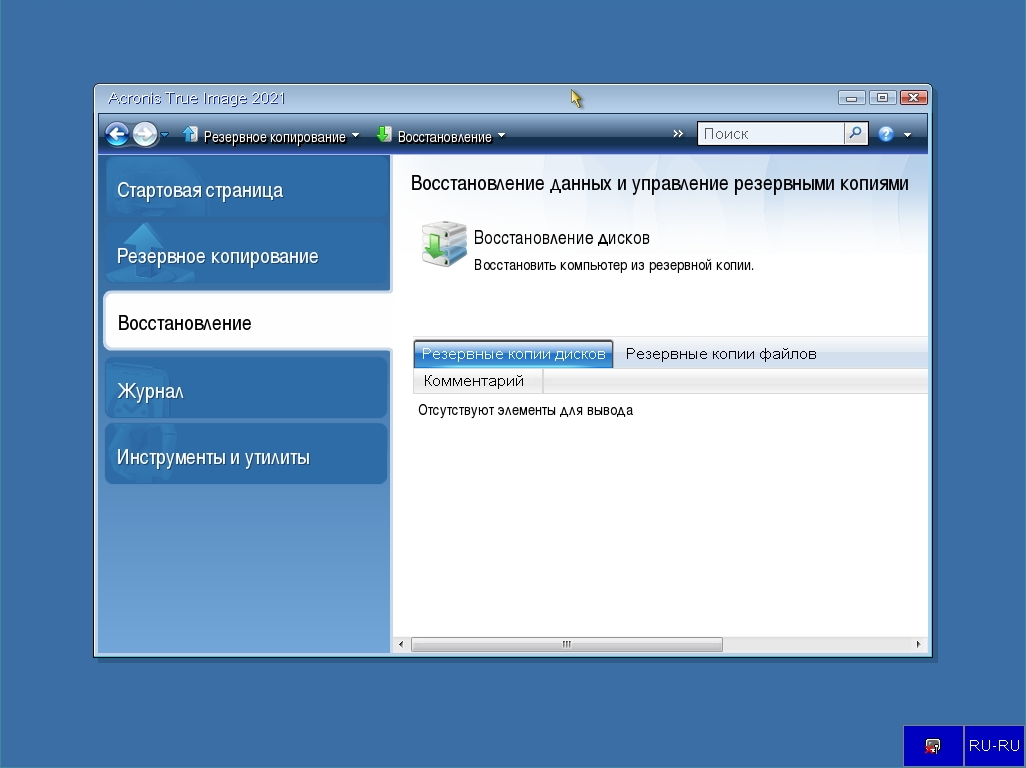Click the Восстановление дисков disk icon

tap(443, 246)
